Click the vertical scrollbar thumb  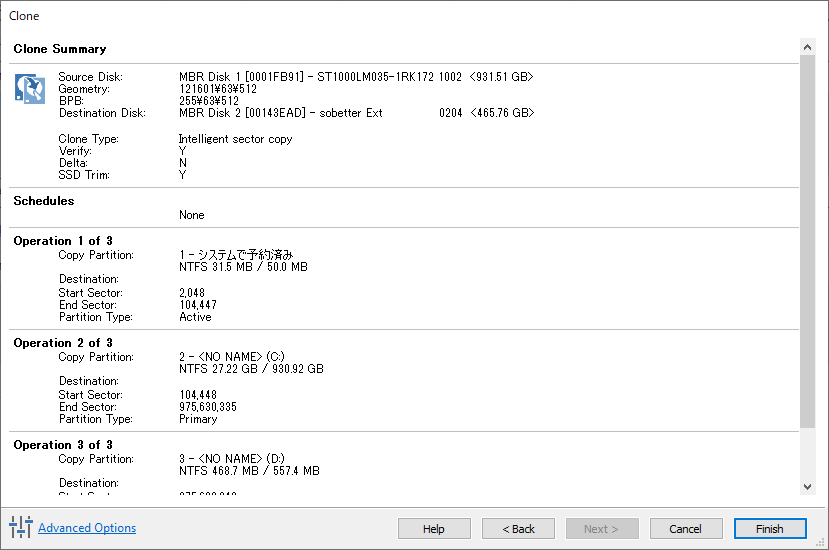pyautogui.click(x=808, y=240)
